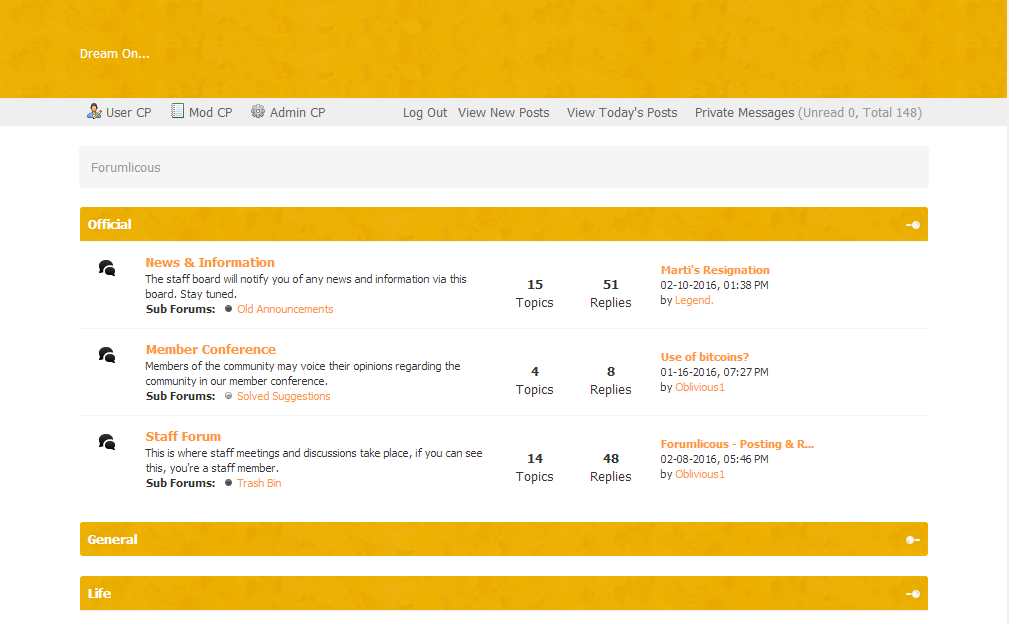Open View New Posts
The height and width of the screenshot is (623, 1009).
click(x=503, y=113)
